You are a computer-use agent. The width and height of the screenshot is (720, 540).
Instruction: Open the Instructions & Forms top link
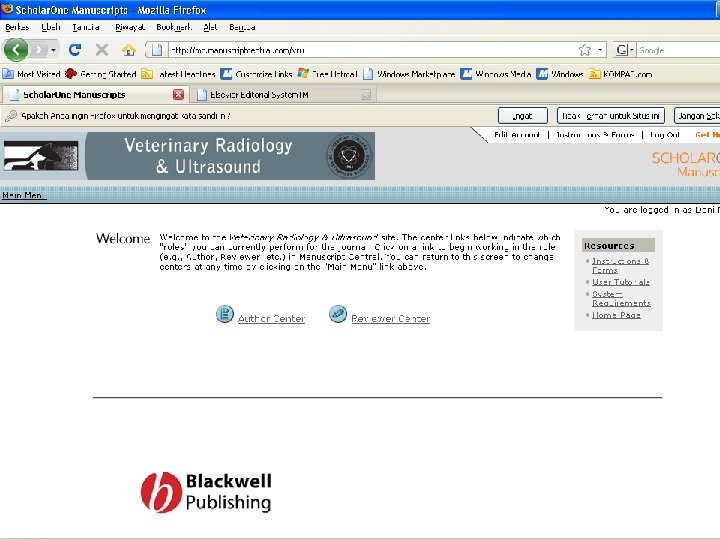point(595,135)
